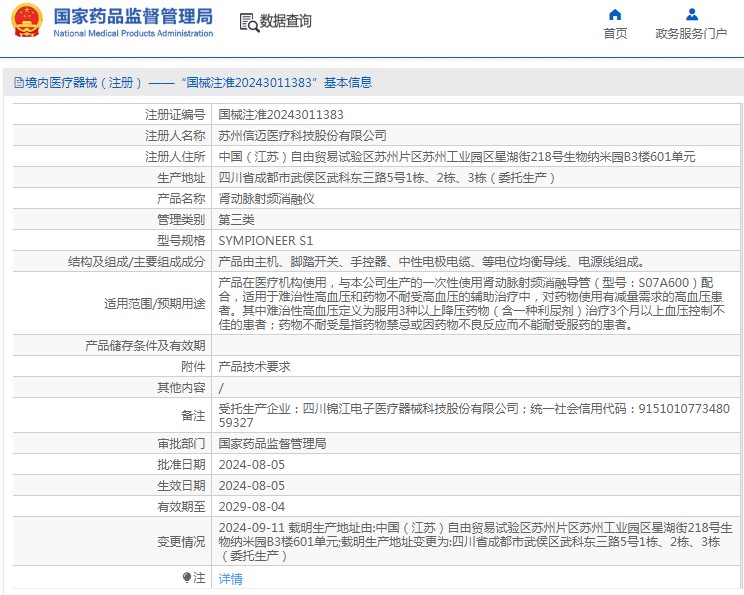Click the 生产地址 Chengdu address value
This screenshot has height=595, width=744.
point(386,178)
